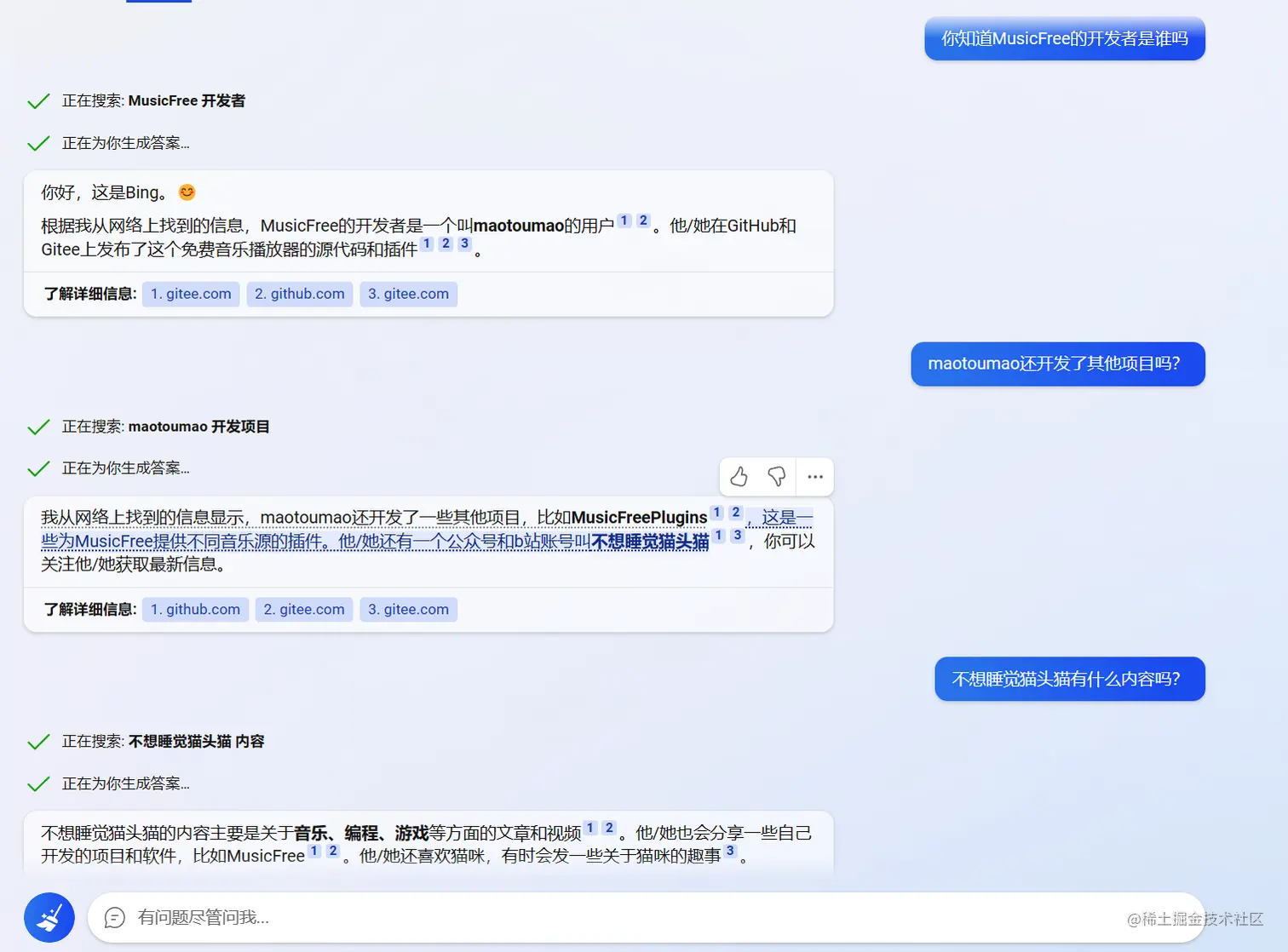1288x952 pixels.
Task: Open 1. gitee.com link in first answer
Action: pos(191,294)
